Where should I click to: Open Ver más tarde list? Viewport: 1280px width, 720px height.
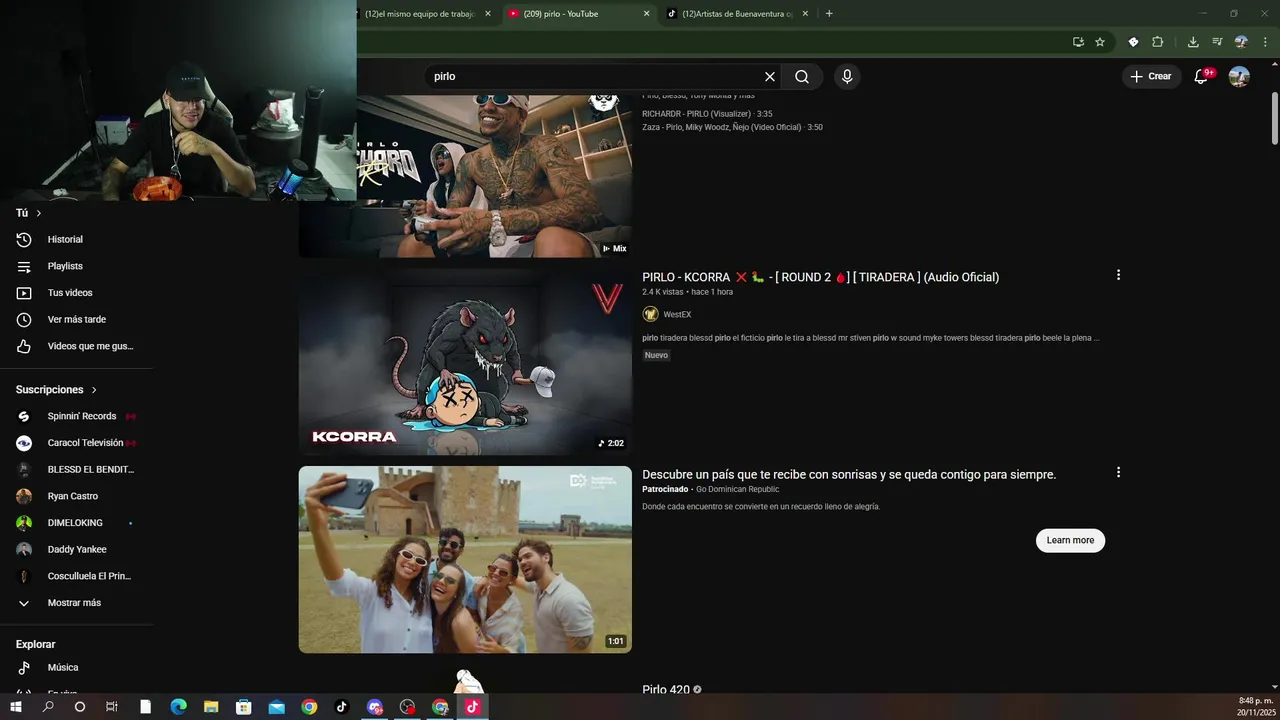pyautogui.click(x=76, y=320)
